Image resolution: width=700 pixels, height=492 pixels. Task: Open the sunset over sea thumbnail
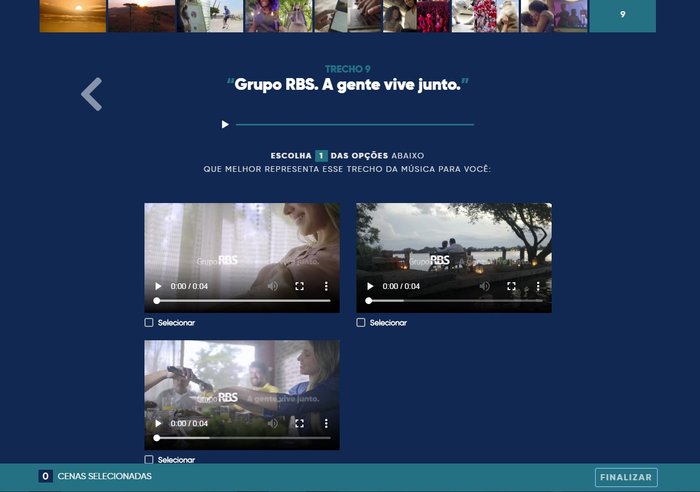[73, 16]
